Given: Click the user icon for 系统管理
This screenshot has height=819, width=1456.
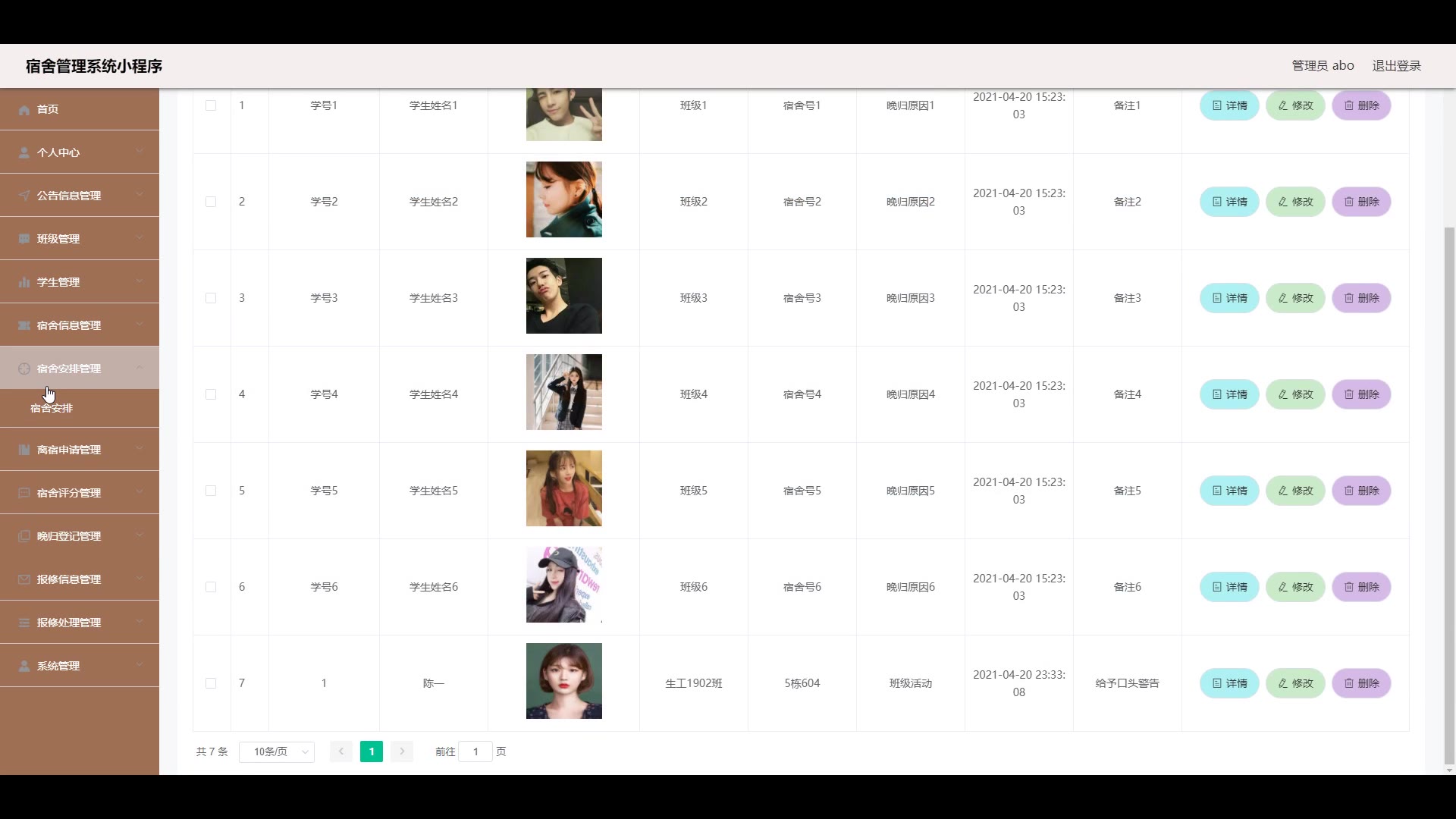Looking at the screenshot, I should [24, 666].
